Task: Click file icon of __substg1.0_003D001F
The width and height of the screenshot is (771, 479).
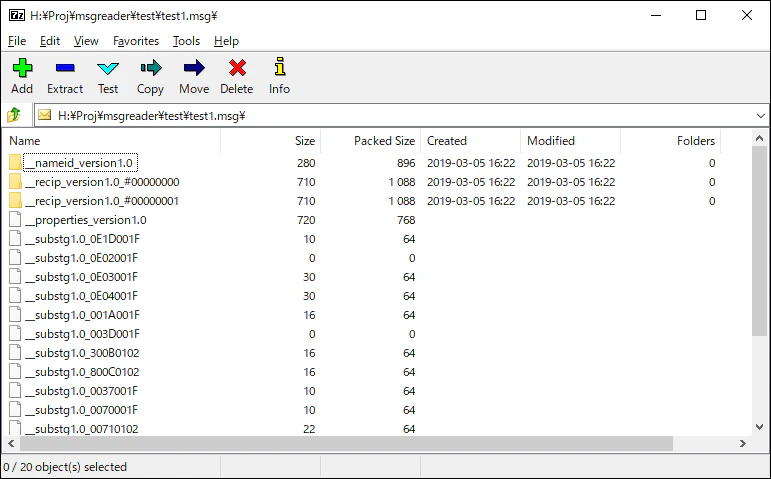Action: click(x=15, y=334)
